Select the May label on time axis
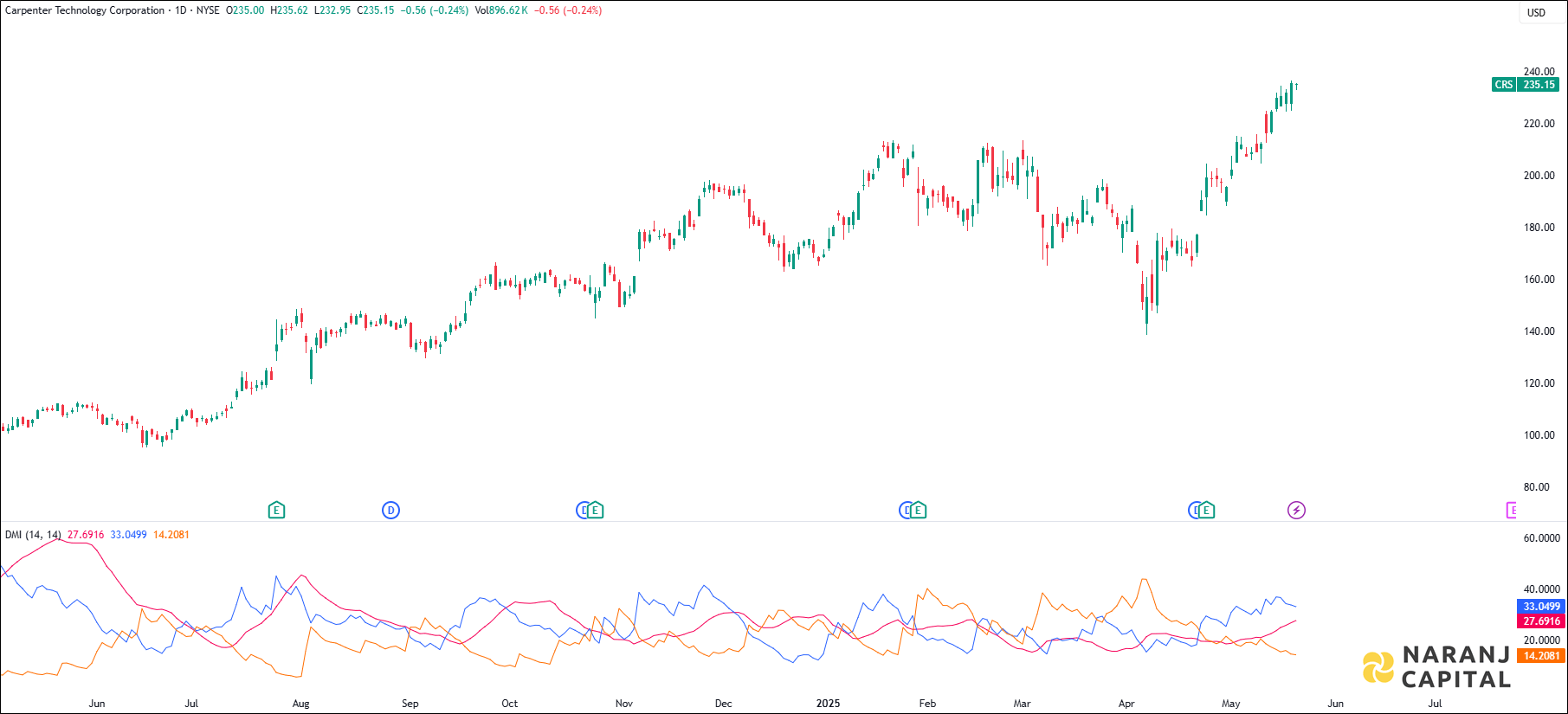 pyautogui.click(x=1231, y=704)
